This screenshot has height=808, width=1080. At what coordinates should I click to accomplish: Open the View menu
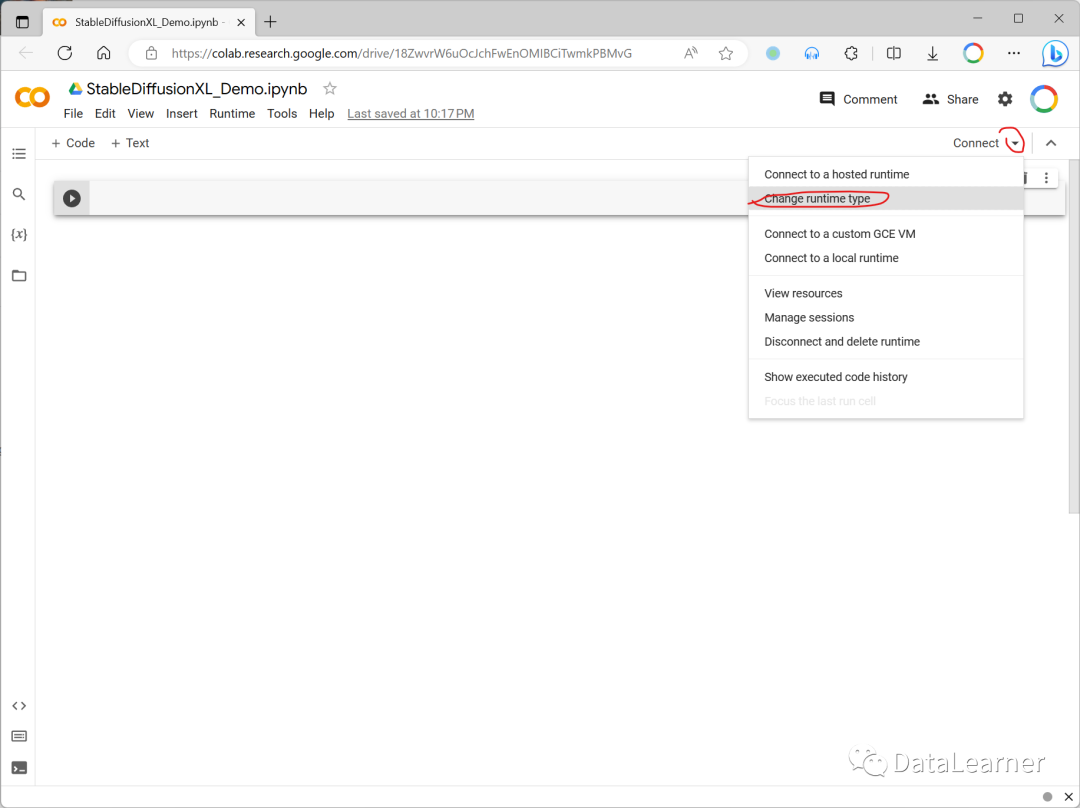(x=141, y=114)
